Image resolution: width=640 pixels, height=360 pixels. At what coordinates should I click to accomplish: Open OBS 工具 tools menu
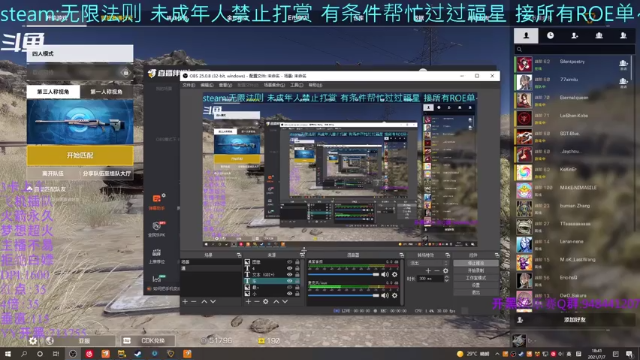[x=296, y=85]
